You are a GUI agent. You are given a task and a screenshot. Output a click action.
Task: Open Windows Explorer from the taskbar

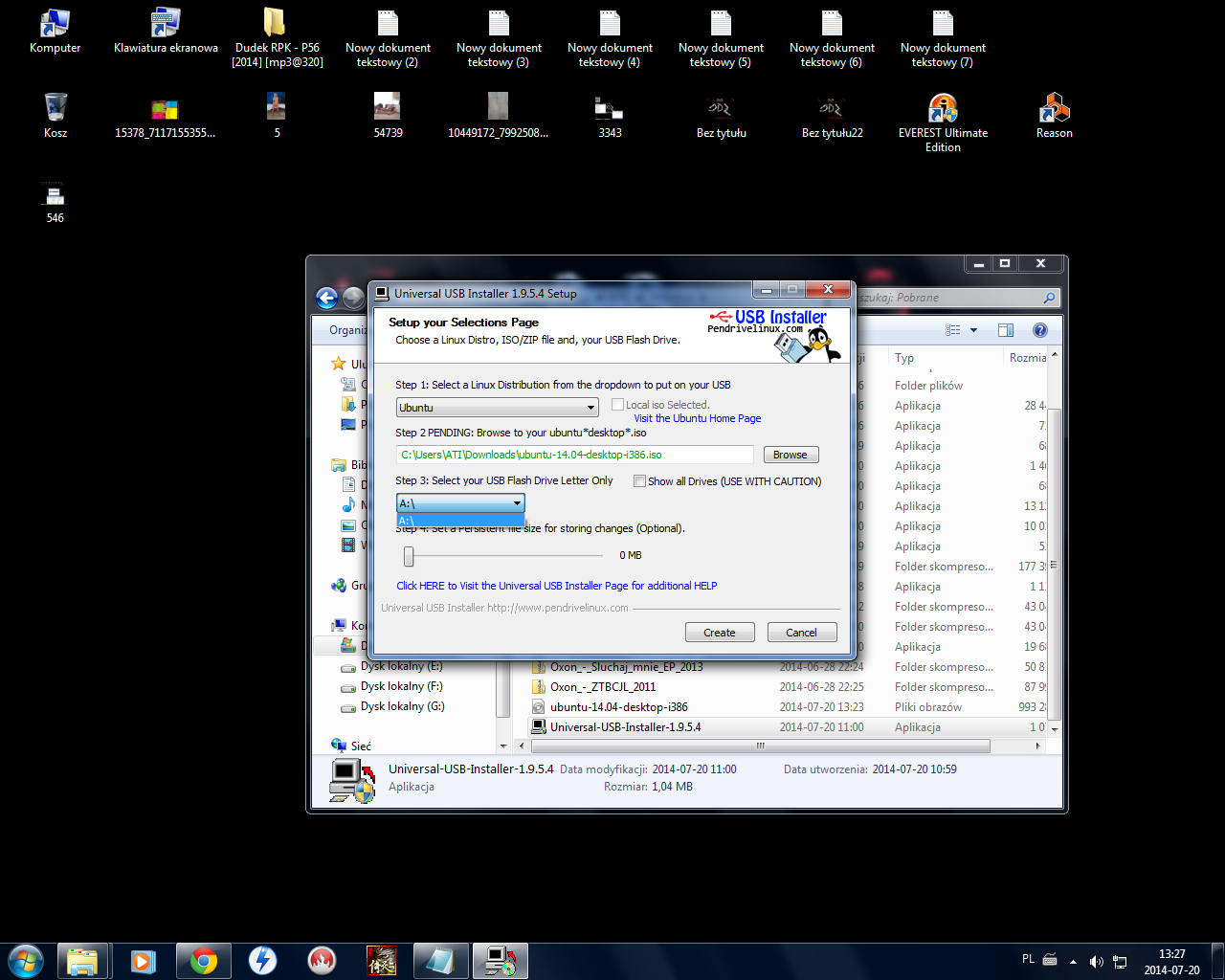(83, 961)
